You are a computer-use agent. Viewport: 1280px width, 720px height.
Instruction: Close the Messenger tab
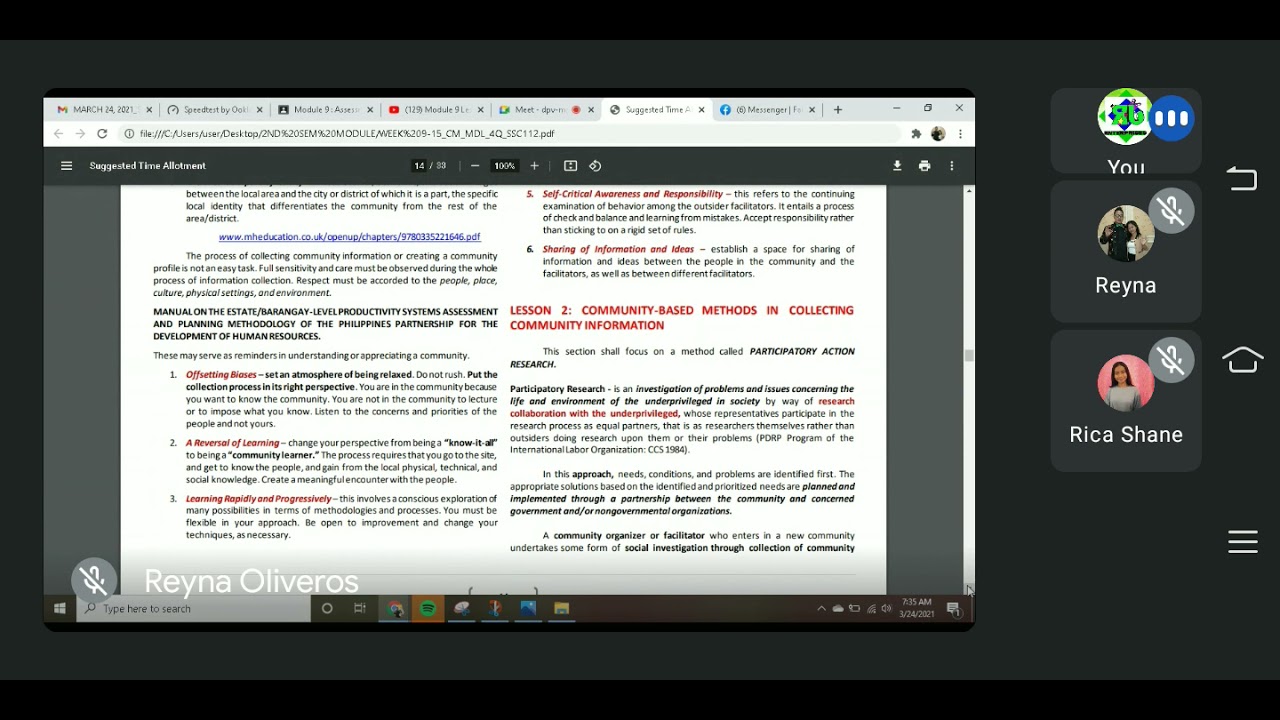coord(812,110)
